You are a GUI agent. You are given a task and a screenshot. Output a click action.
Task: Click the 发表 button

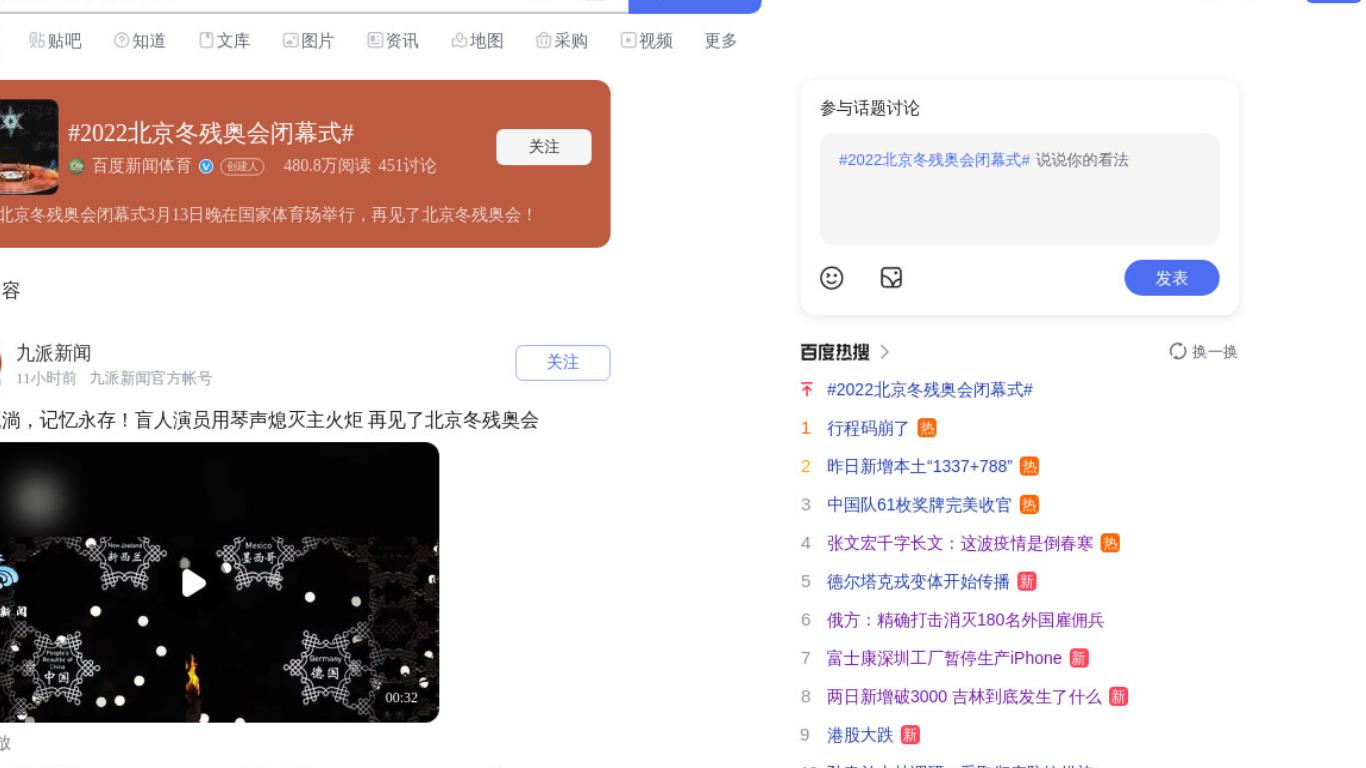pyautogui.click(x=1172, y=278)
